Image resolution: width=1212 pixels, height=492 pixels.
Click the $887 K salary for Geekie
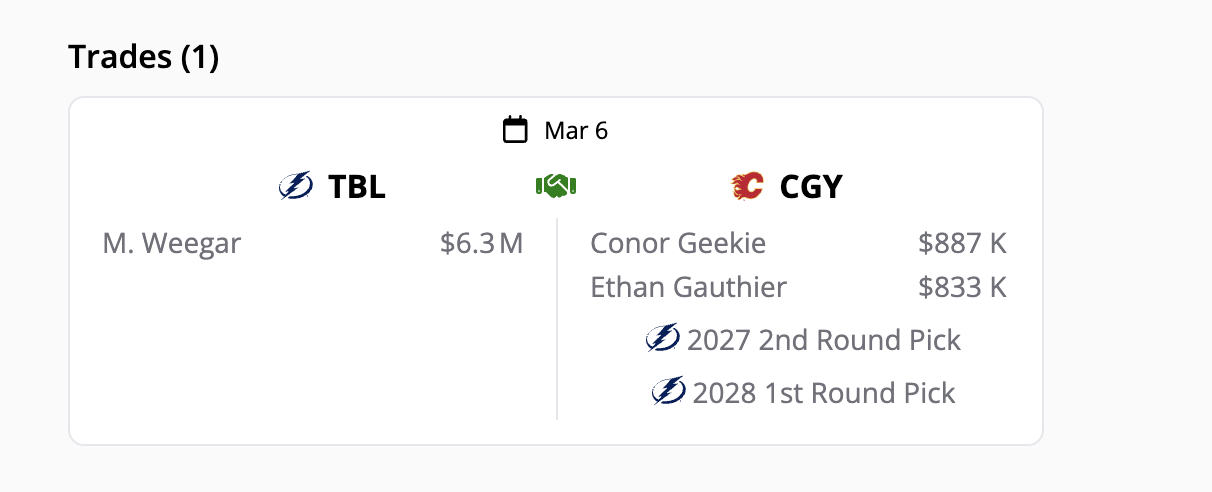[x=962, y=243]
